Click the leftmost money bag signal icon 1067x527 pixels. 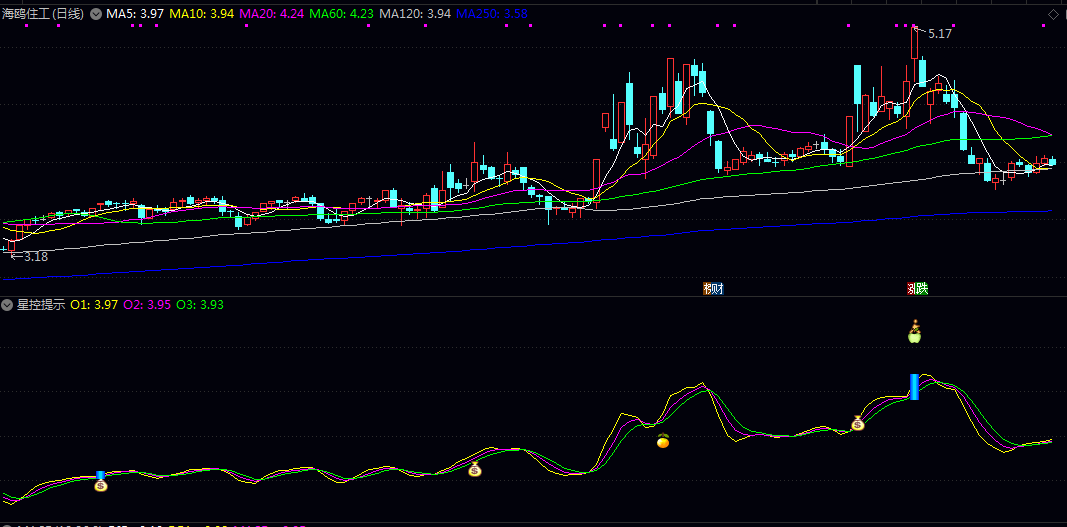(100, 486)
